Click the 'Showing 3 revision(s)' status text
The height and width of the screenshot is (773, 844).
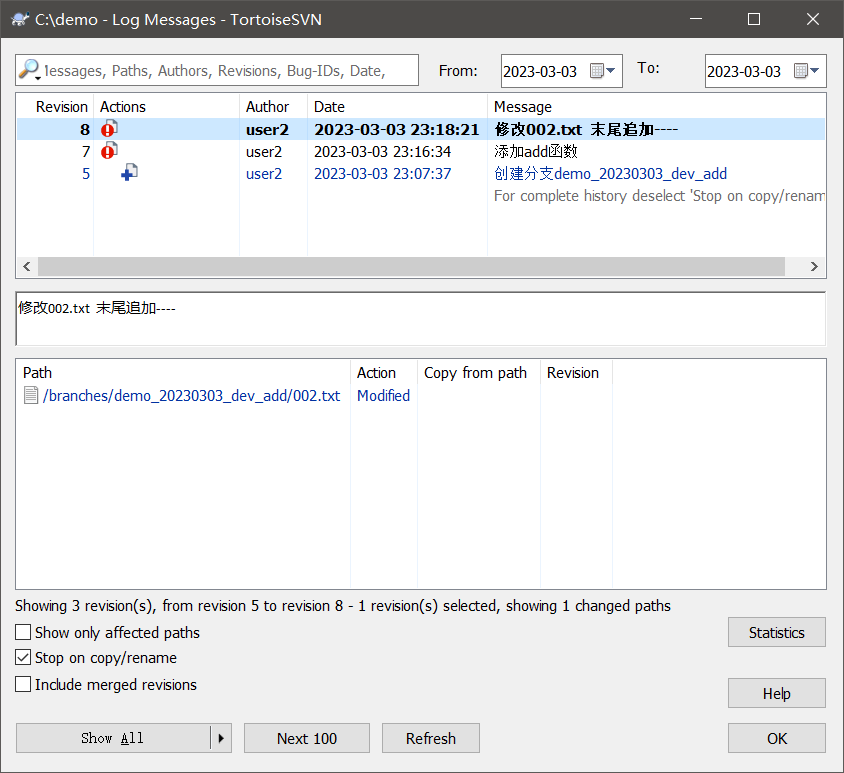pyautogui.click(x=342, y=606)
